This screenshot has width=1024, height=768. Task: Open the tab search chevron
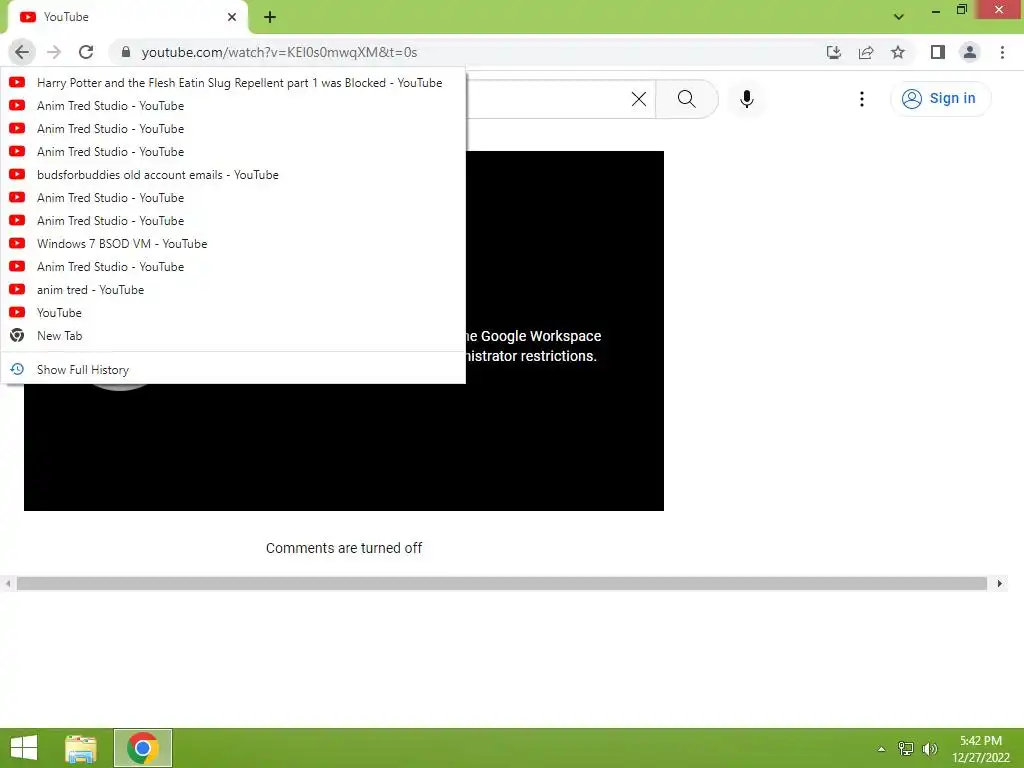coord(899,17)
